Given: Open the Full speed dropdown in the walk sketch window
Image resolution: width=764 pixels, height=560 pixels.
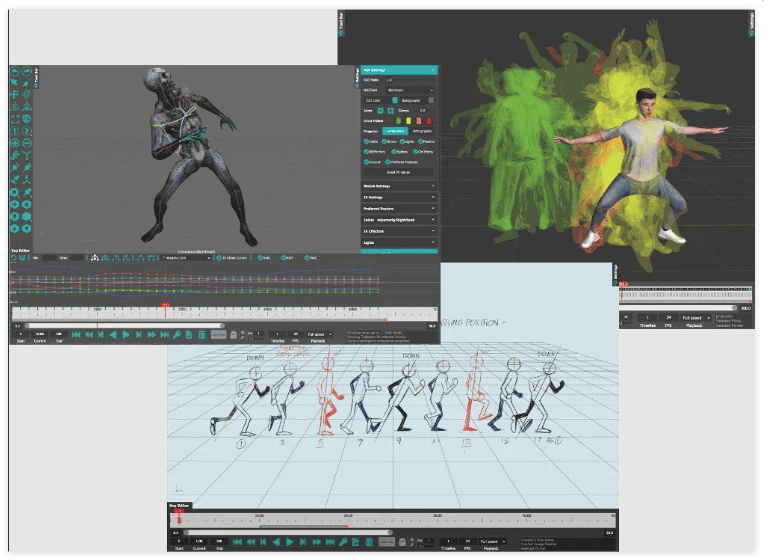Looking at the screenshot, I should pos(492,541).
